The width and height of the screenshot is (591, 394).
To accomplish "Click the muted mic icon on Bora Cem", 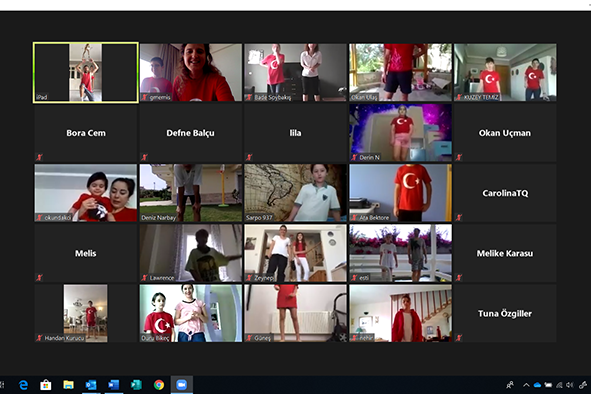I will click(x=39, y=157).
